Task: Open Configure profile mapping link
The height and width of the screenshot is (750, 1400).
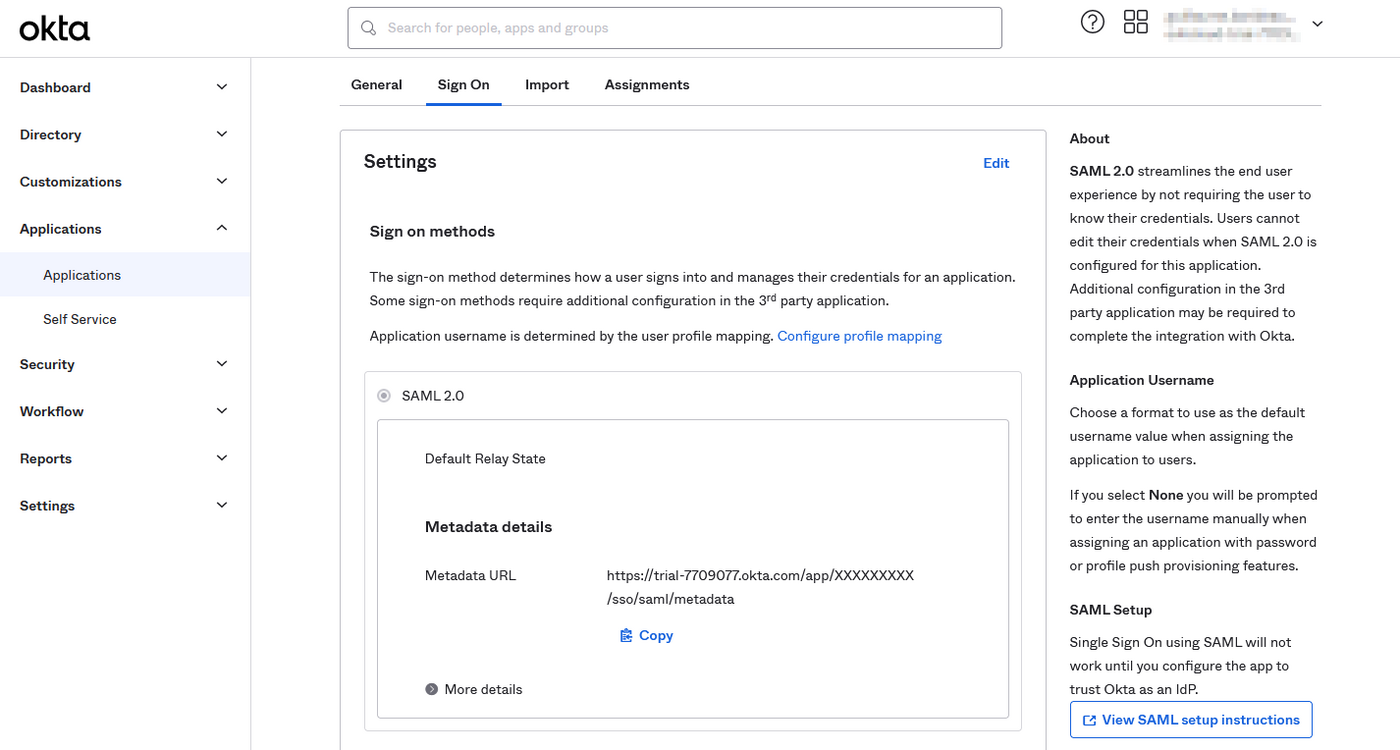Action: pos(859,336)
